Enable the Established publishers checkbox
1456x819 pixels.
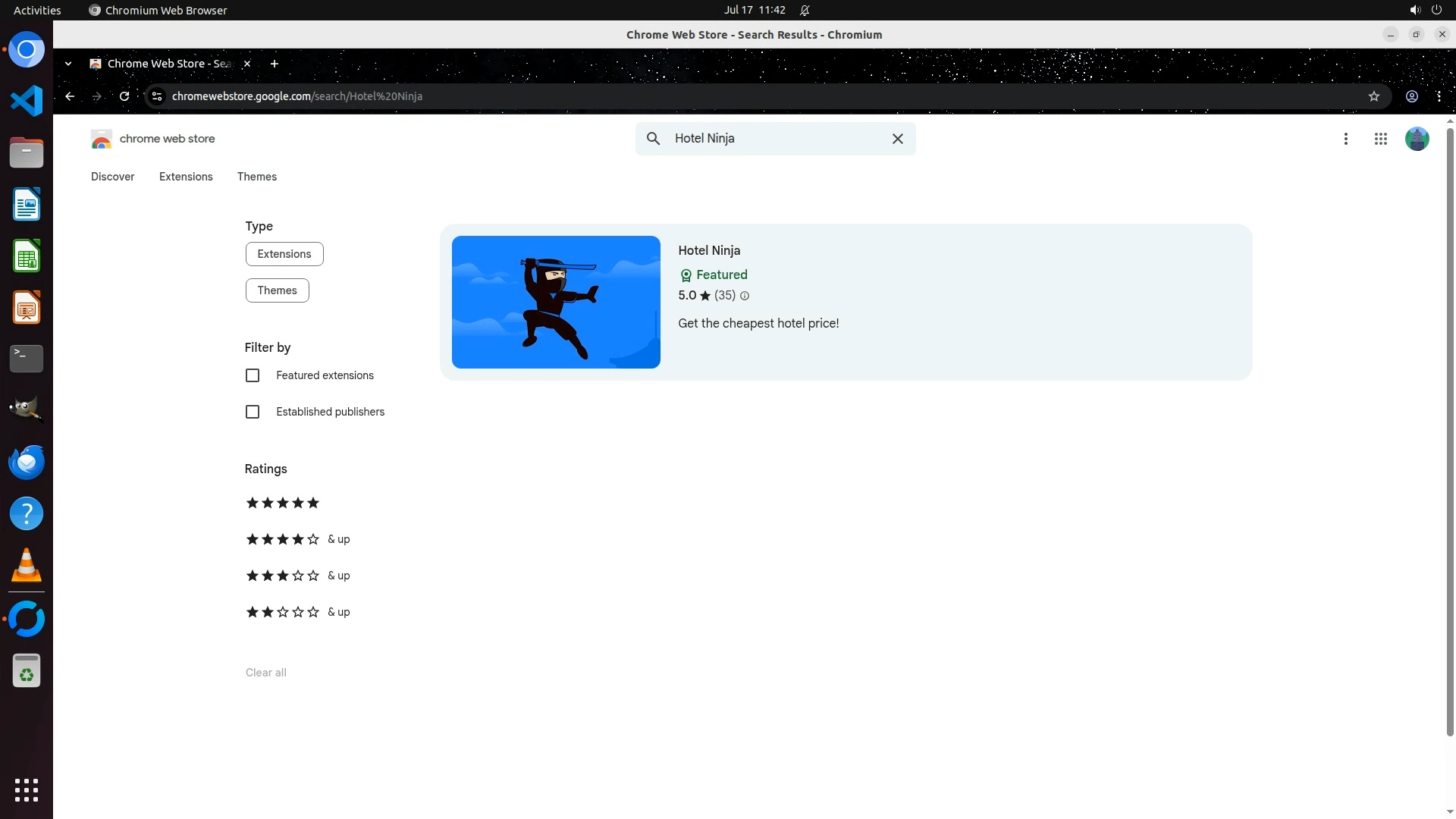tap(253, 412)
